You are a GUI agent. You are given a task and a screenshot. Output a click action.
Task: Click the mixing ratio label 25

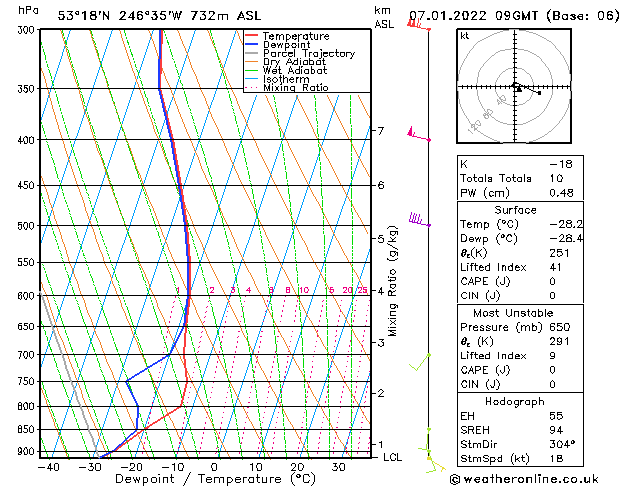pyautogui.click(x=362, y=290)
